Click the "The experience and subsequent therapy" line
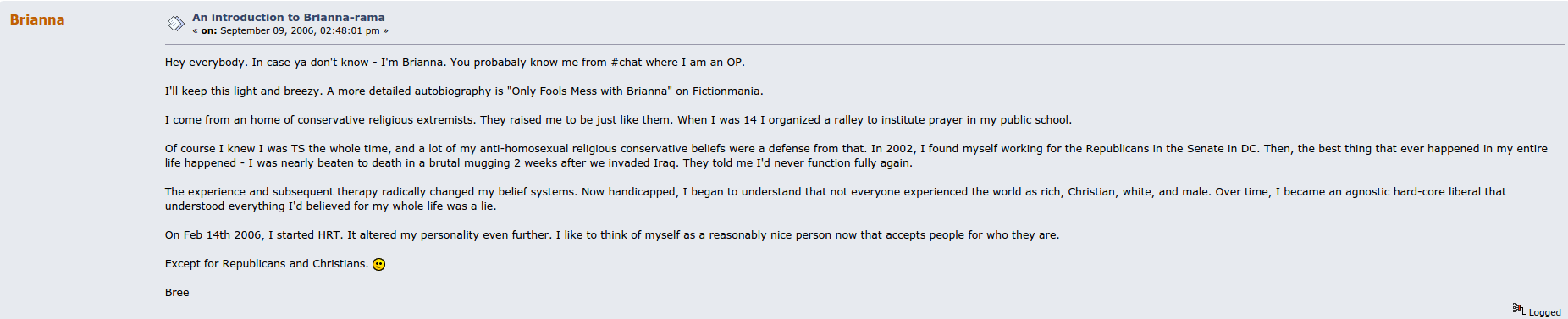 pos(836,191)
